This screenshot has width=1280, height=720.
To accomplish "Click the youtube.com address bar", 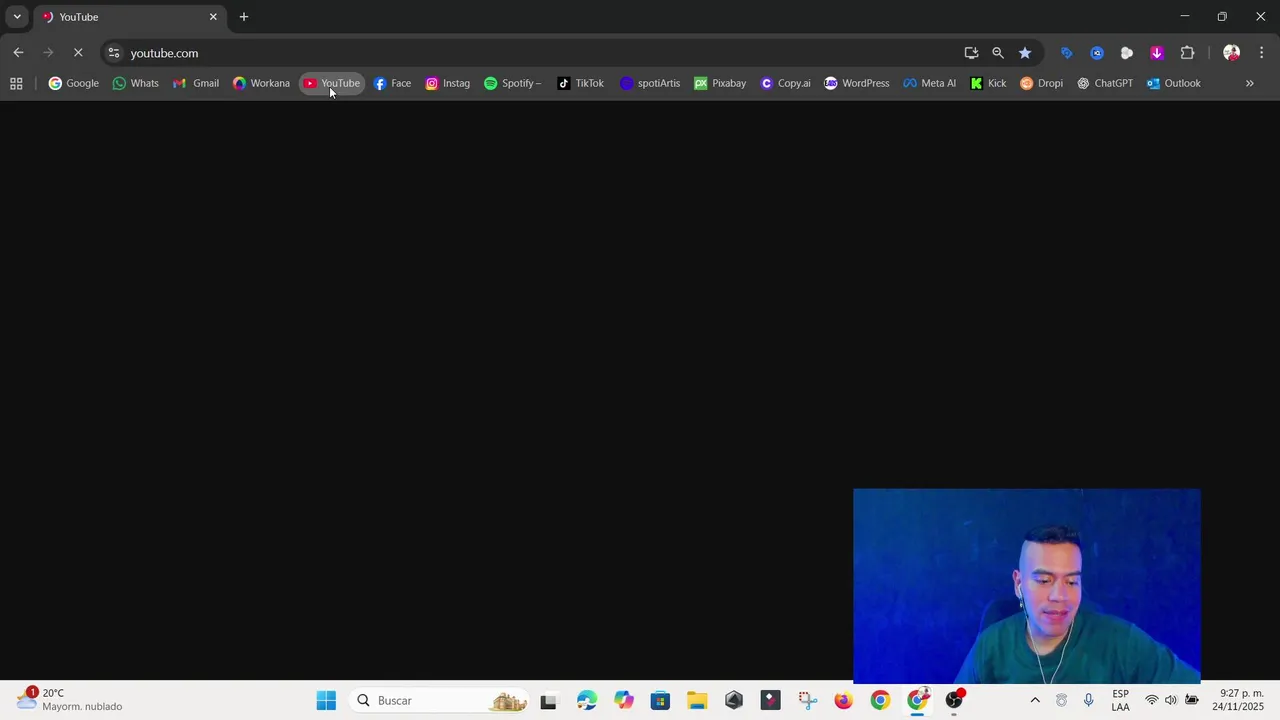I will [540, 53].
